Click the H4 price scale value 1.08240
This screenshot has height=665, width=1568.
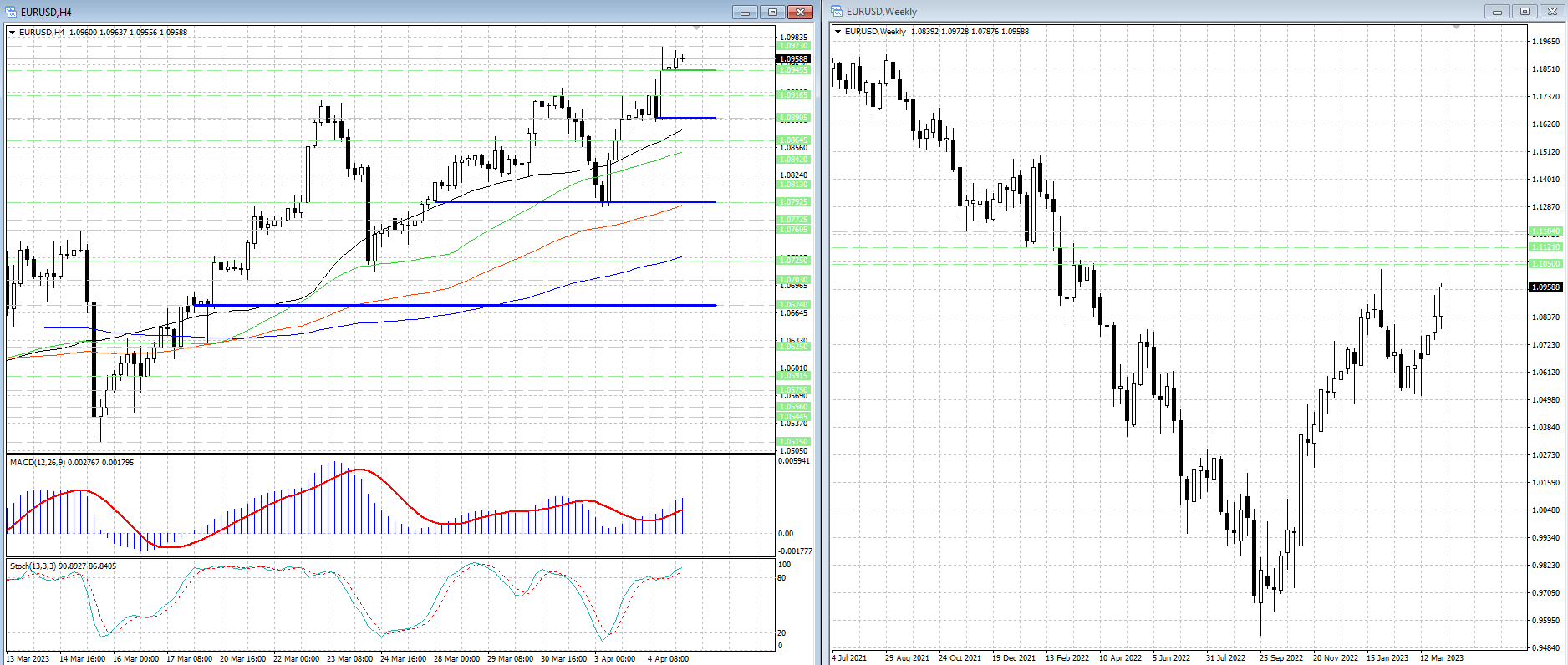tap(793, 175)
